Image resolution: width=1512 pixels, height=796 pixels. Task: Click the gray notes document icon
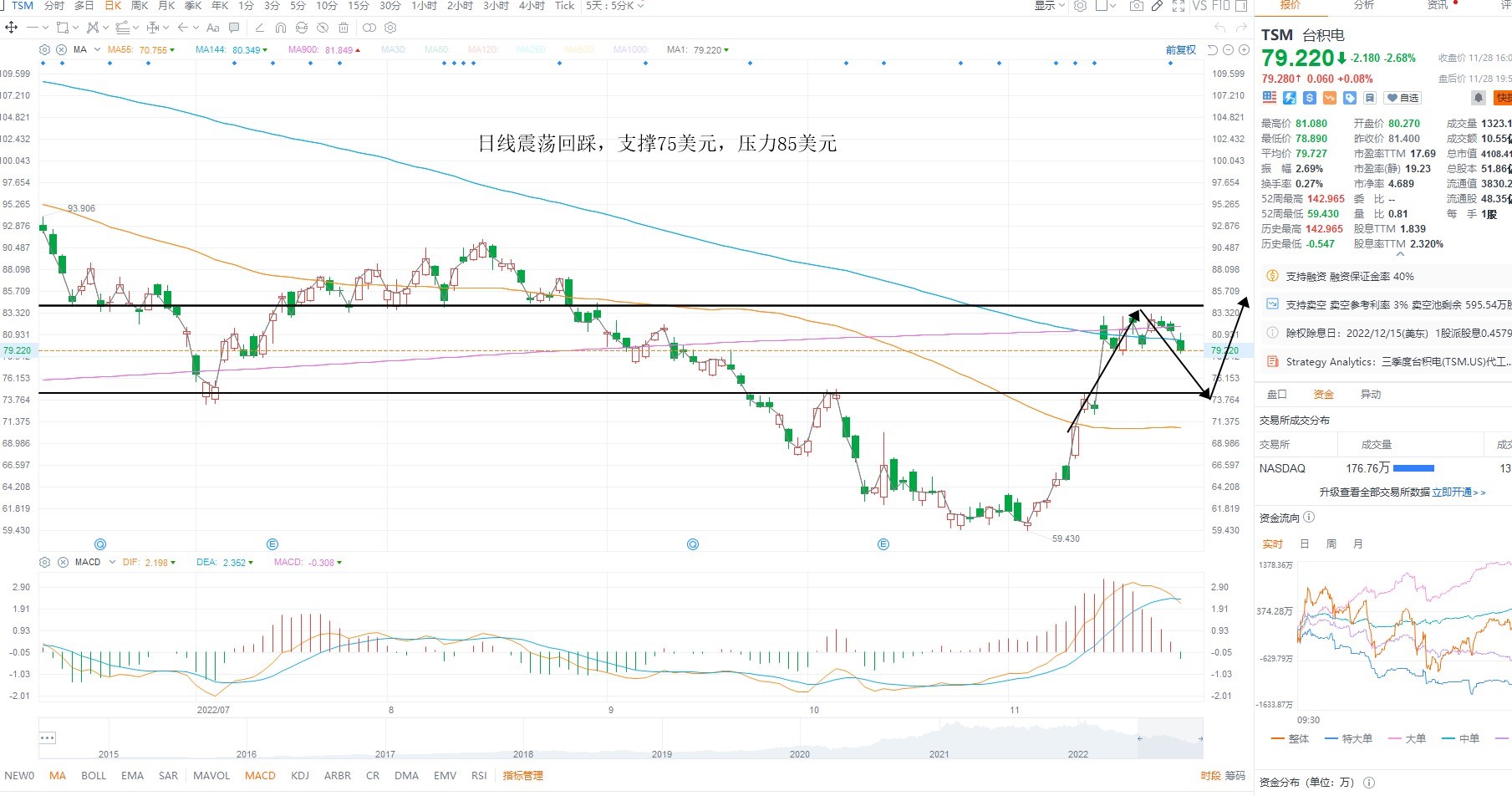click(1370, 98)
